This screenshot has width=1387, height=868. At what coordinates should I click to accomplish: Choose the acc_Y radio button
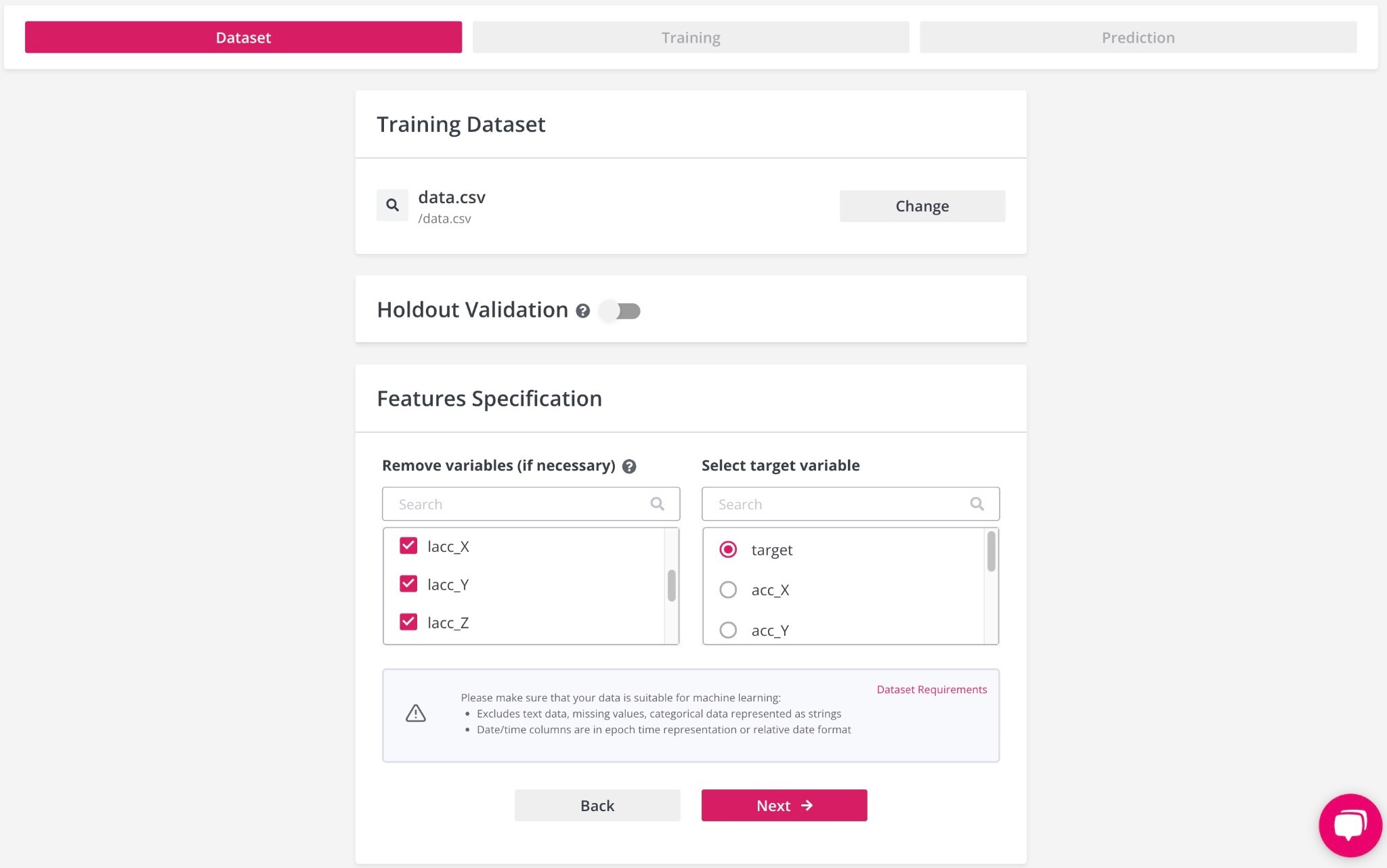coord(728,630)
